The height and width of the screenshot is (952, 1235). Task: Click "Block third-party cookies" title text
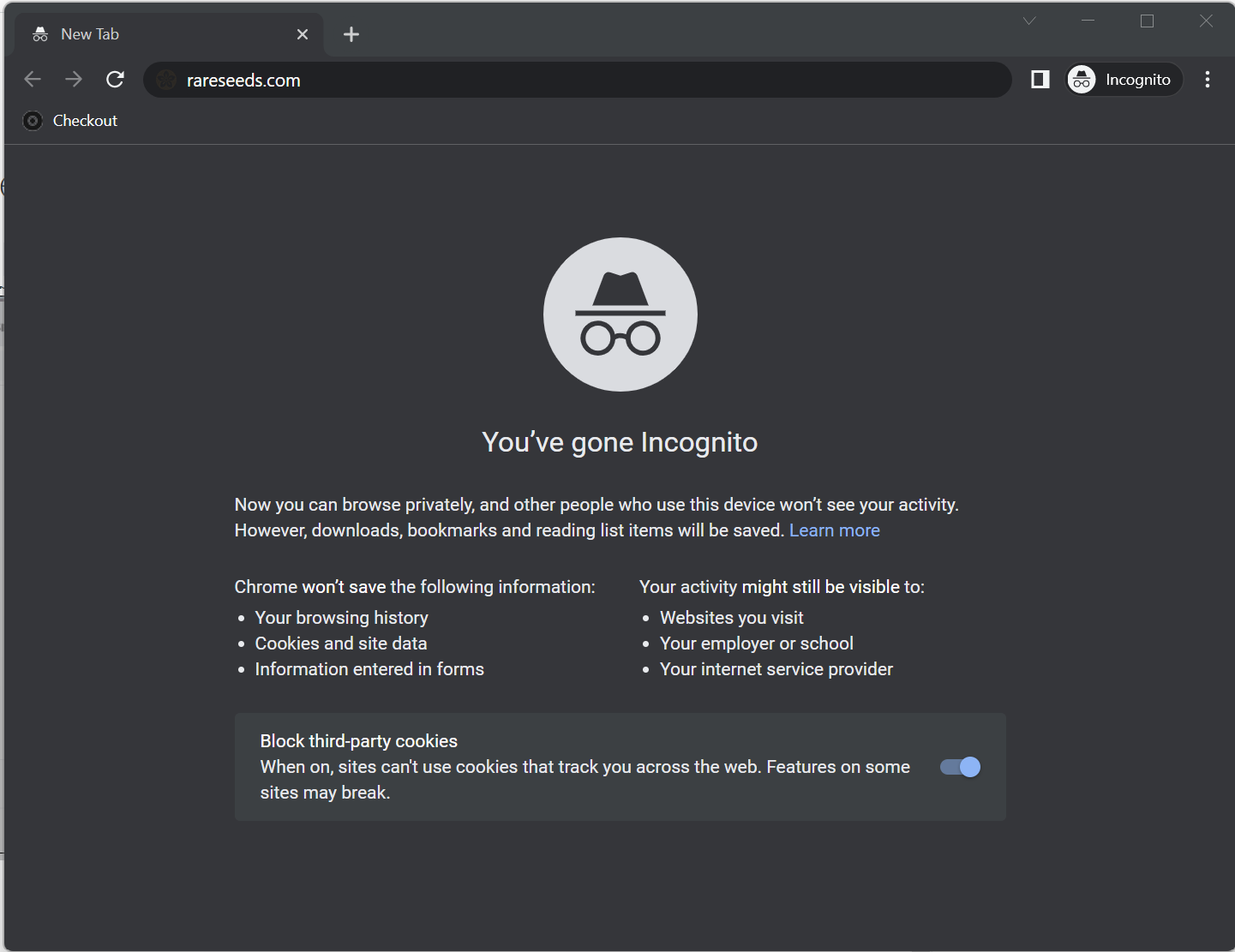(359, 741)
